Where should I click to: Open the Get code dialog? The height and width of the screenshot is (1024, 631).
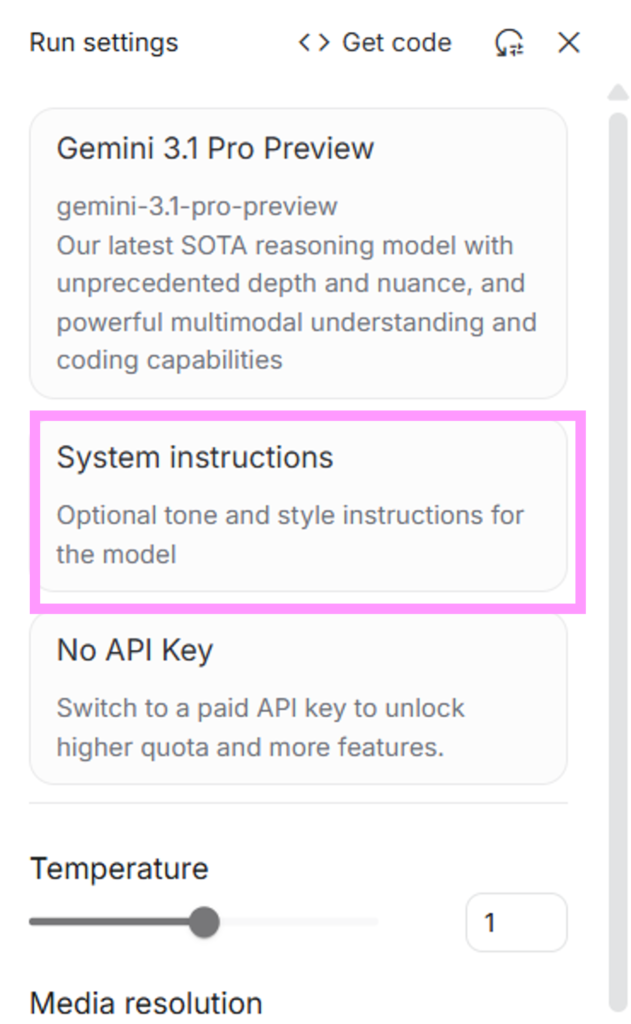click(396, 43)
